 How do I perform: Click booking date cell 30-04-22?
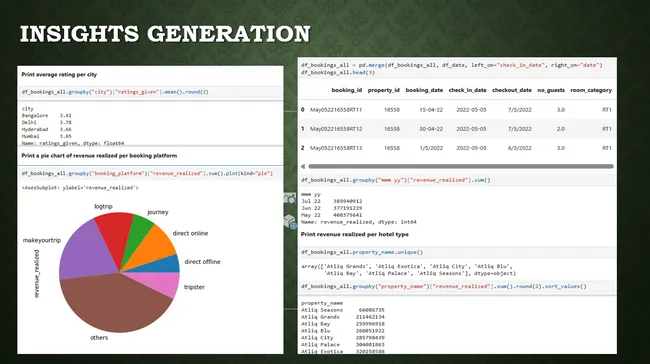[431, 129]
